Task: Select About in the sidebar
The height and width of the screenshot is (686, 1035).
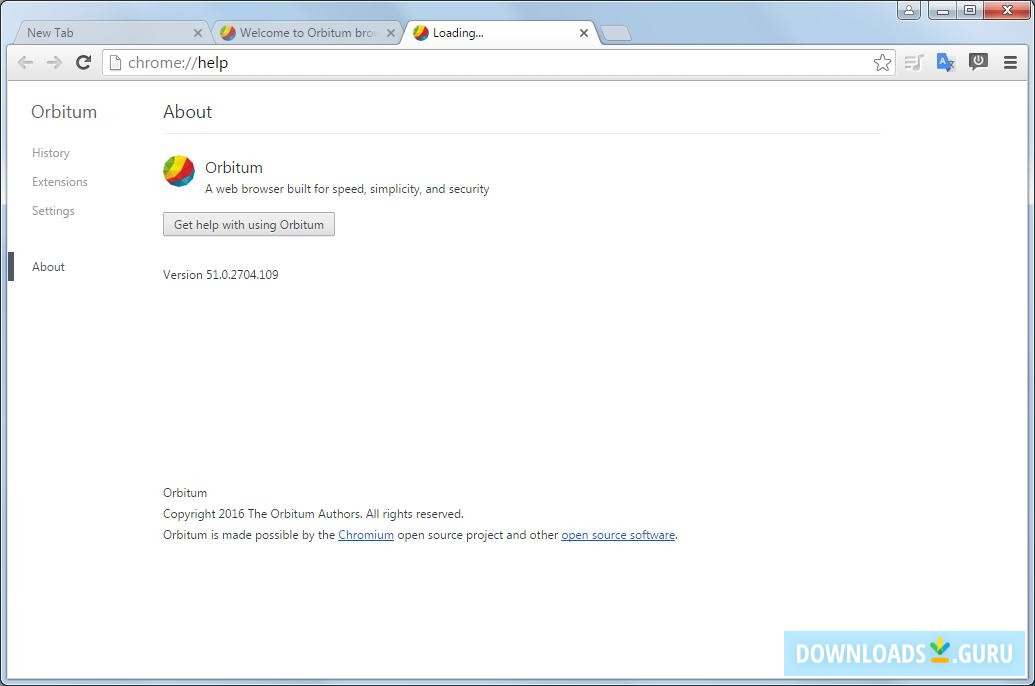Action: pos(48,267)
